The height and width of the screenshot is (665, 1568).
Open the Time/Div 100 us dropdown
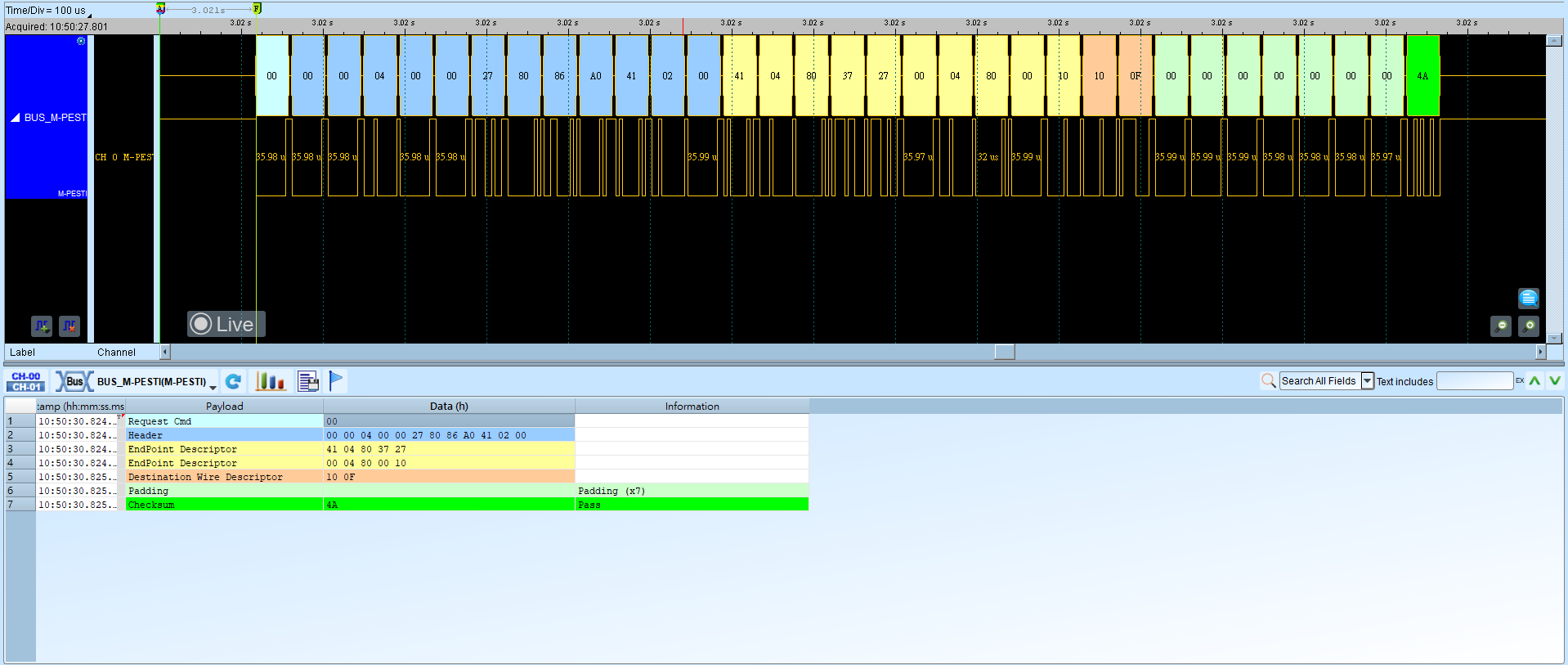tap(48, 11)
